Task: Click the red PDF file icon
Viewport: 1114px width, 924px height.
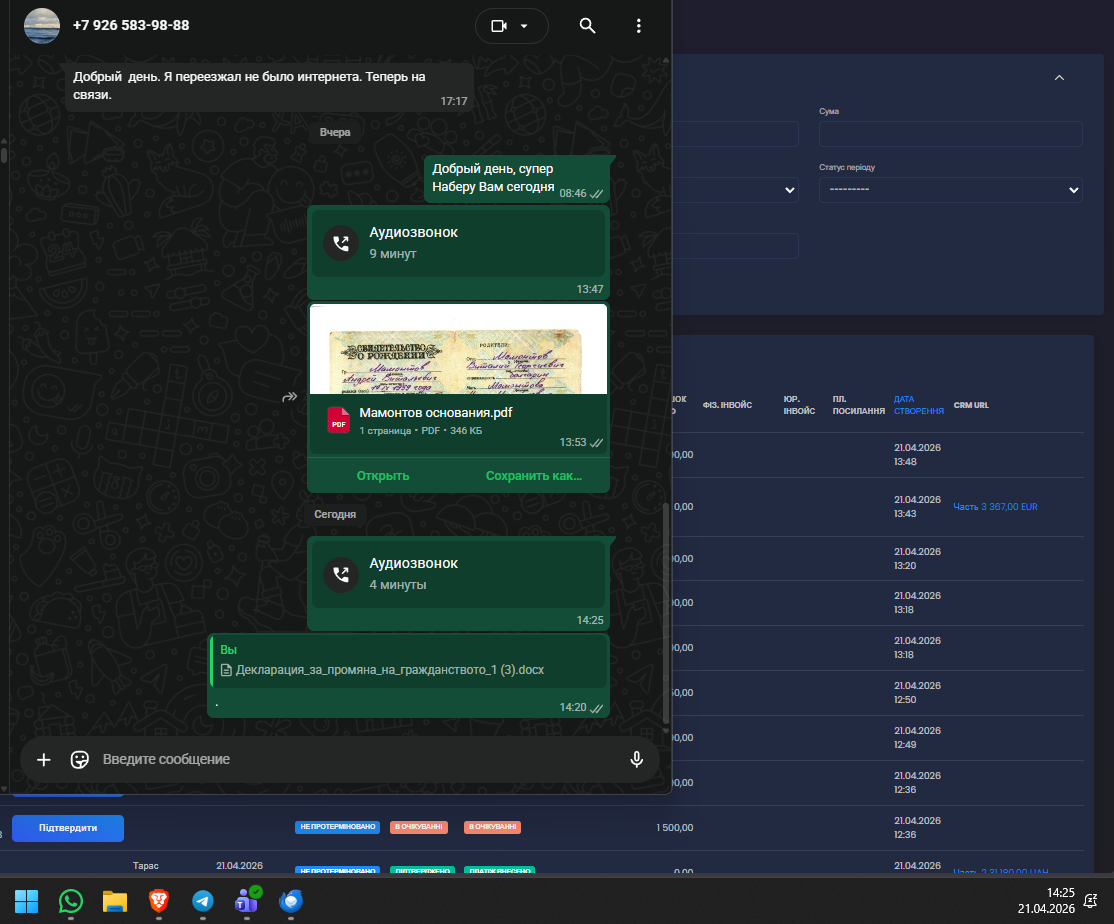Action: coord(338,420)
